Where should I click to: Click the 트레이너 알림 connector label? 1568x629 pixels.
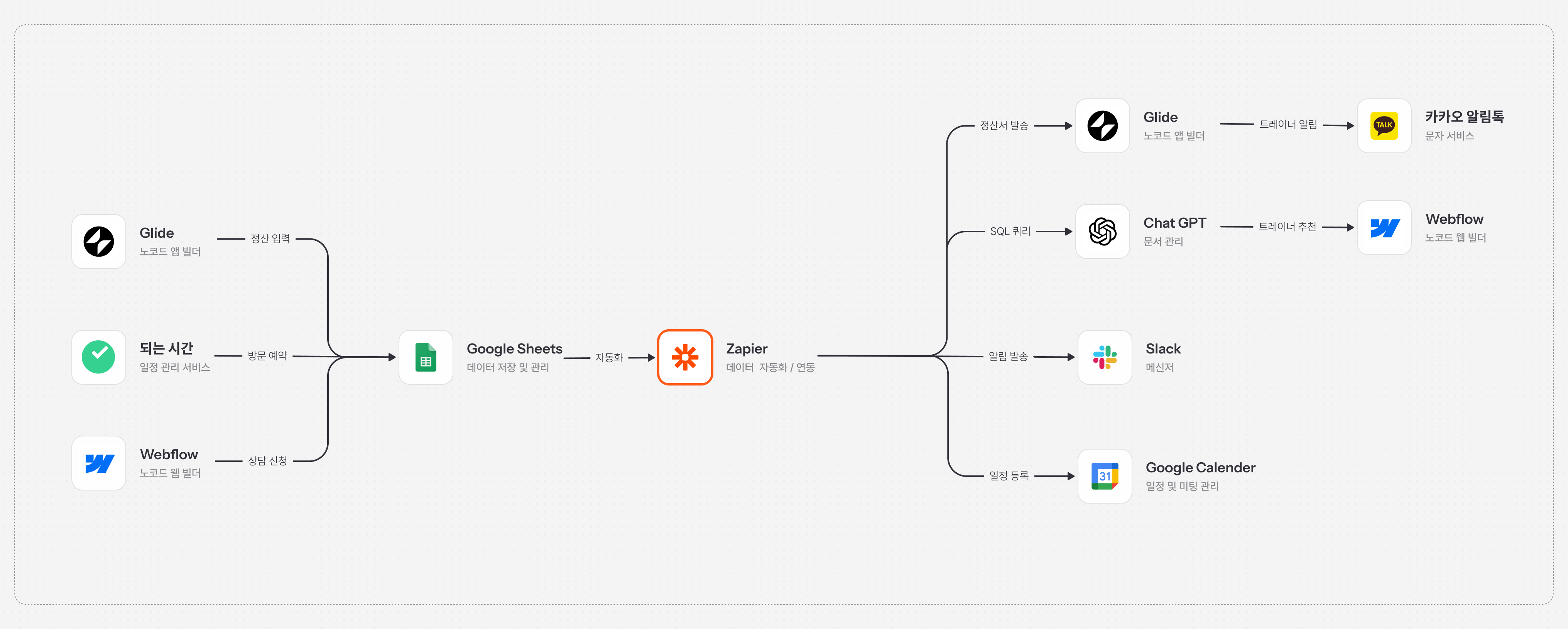coord(1288,125)
